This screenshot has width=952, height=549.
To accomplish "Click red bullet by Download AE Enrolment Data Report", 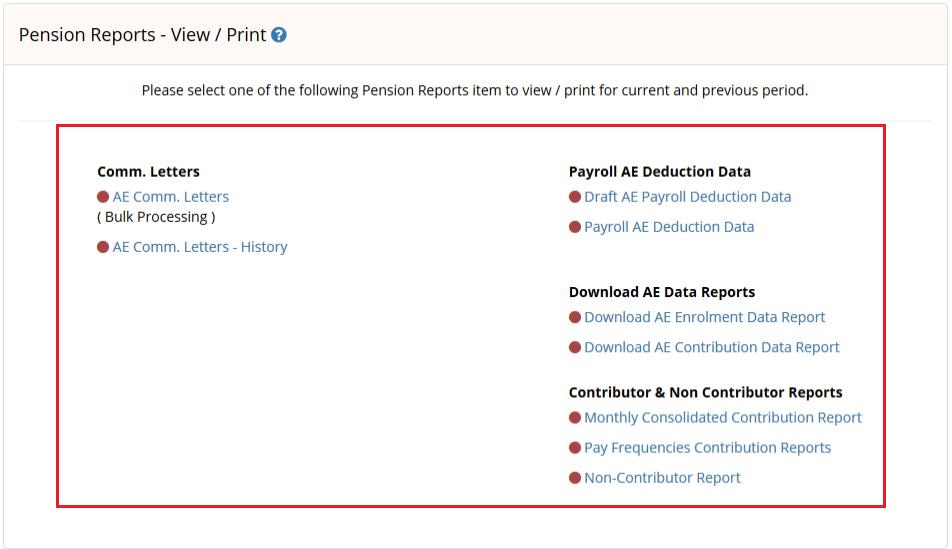I will click(x=575, y=317).
